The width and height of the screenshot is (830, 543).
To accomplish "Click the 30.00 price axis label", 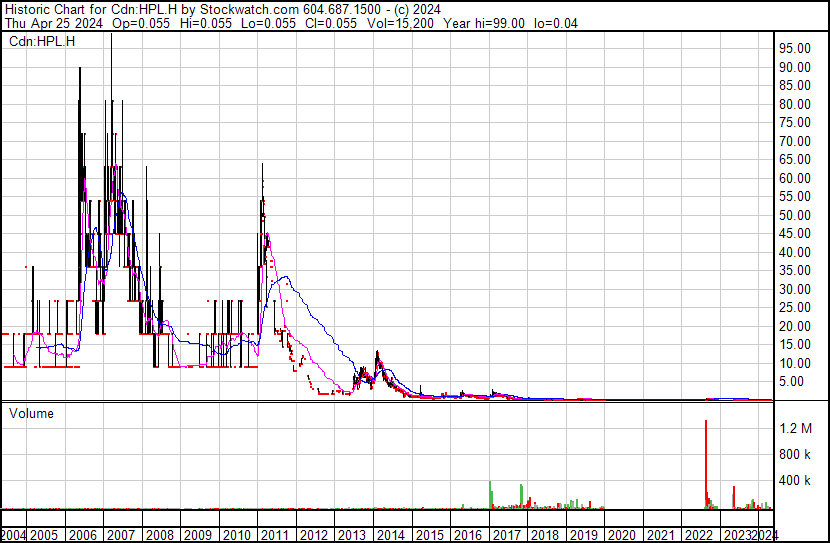I will [x=795, y=289].
